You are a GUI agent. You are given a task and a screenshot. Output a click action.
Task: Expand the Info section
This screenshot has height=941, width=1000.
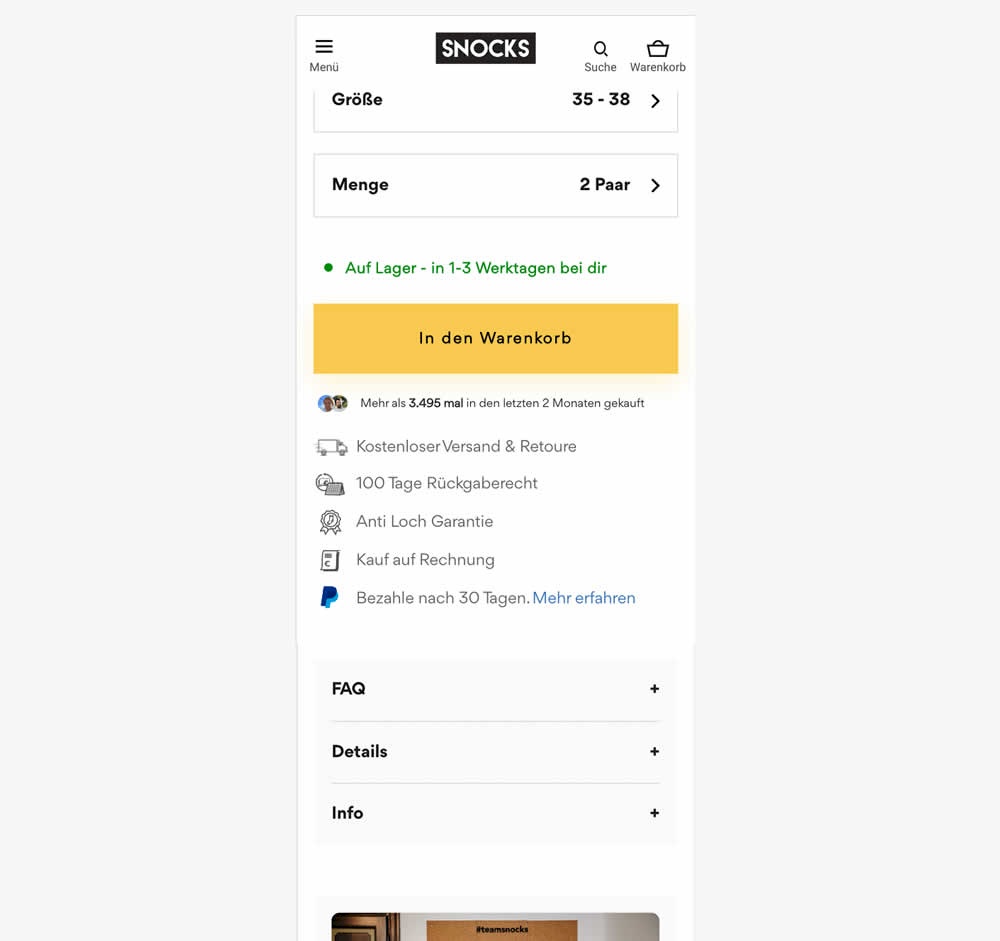(x=495, y=813)
